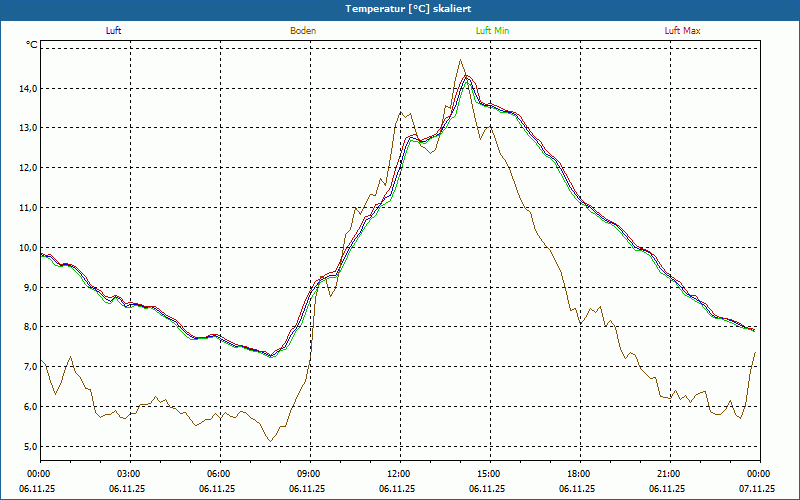Click the 15:00 time axis label

tap(488, 474)
